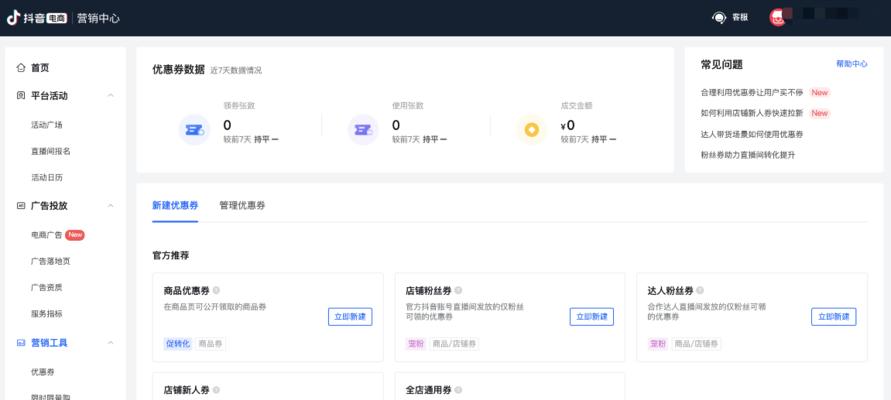The width and height of the screenshot is (891, 400).
Task: Click 立即新建 for 店铺粉丝券
Action: [592, 316]
